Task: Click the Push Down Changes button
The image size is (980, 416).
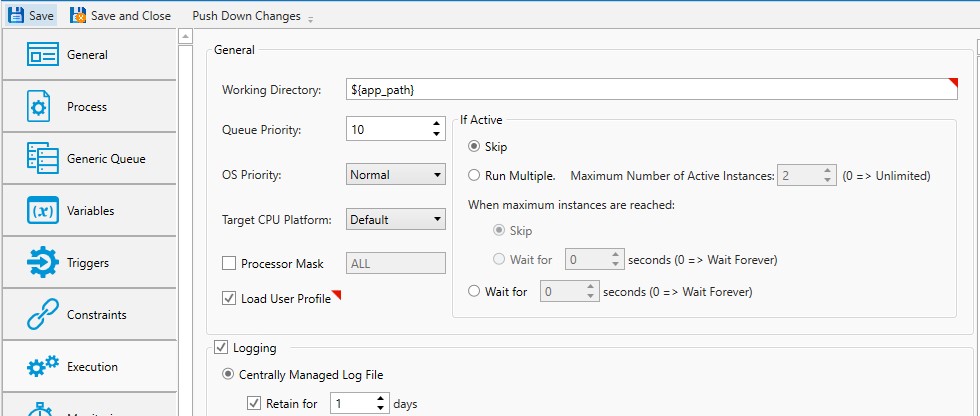Action: [x=246, y=16]
